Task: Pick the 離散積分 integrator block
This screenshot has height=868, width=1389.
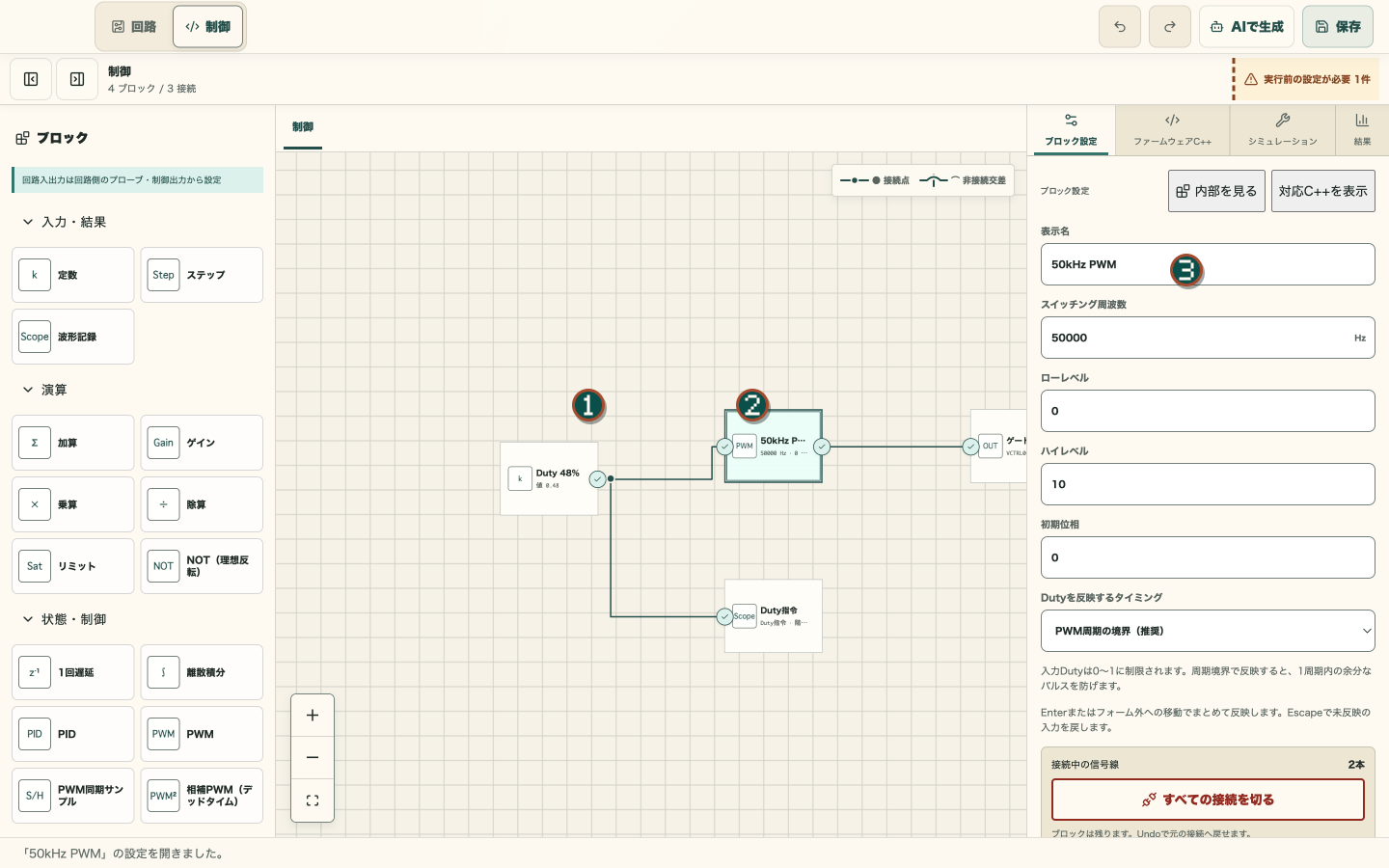Action: (202, 672)
